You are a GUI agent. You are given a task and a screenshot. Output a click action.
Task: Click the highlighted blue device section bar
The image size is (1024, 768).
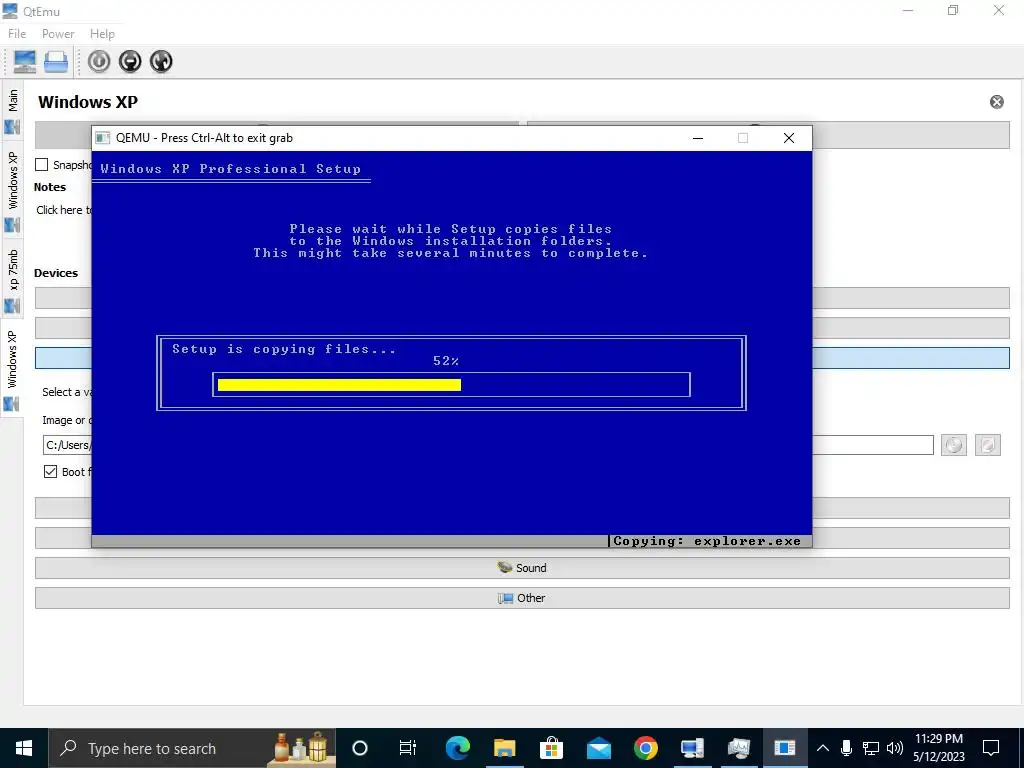[x=522, y=358]
